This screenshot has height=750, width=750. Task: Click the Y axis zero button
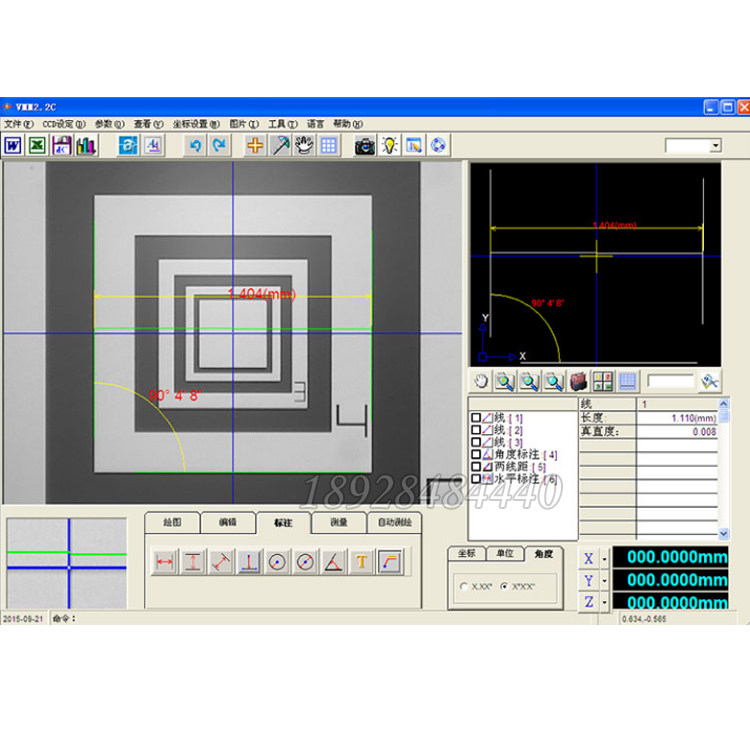[589, 581]
